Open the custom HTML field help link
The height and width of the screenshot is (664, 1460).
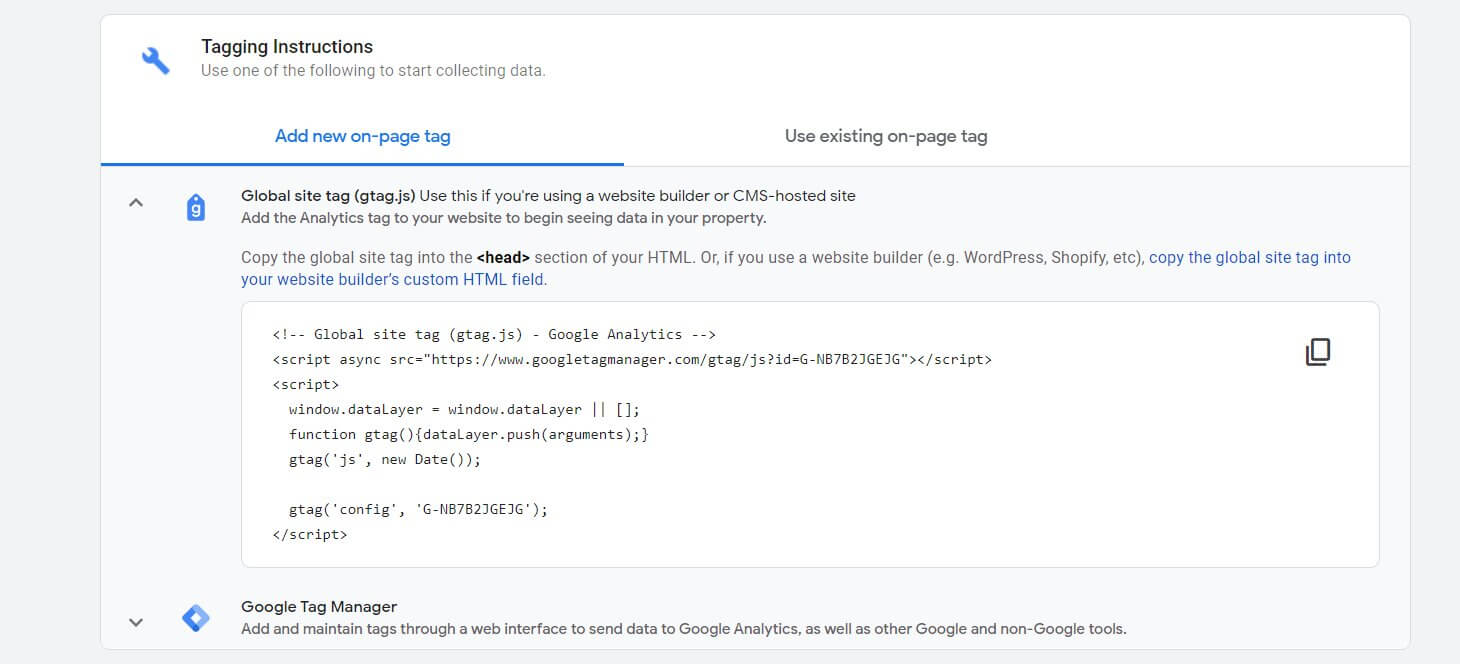(393, 279)
